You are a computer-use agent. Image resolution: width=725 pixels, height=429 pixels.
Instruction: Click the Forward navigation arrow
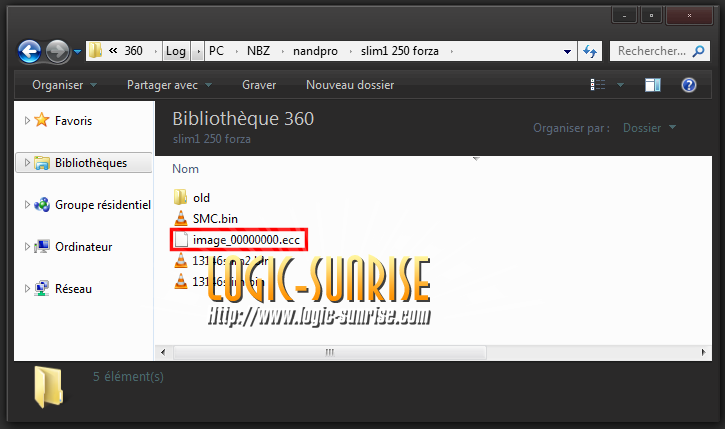57,50
